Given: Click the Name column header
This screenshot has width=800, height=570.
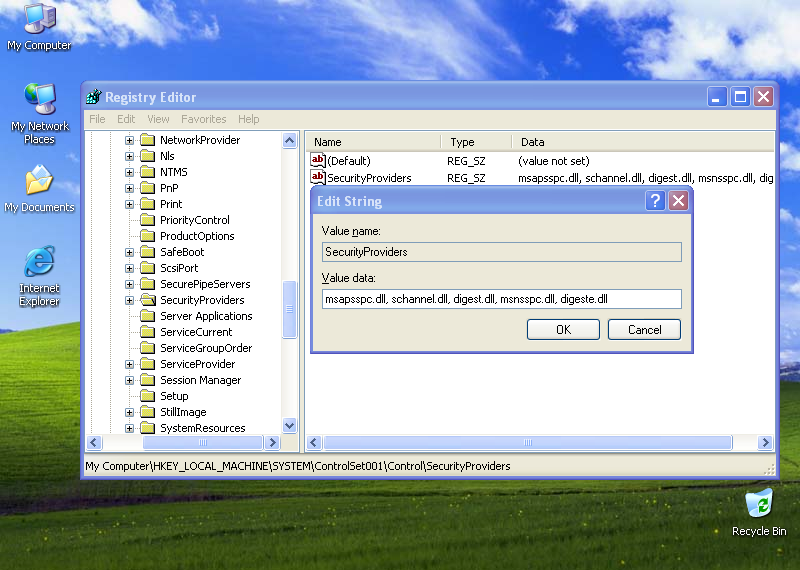Looking at the screenshot, I should pyautogui.click(x=373, y=142).
